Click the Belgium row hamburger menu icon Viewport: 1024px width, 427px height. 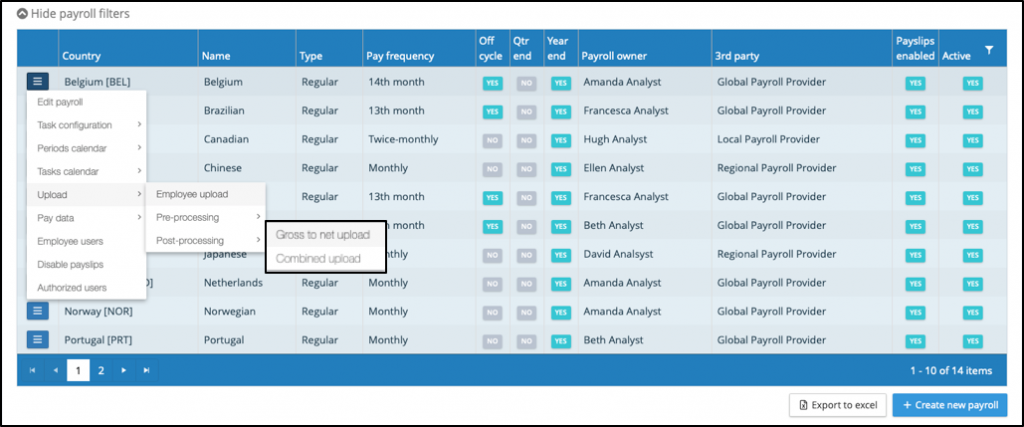(37, 82)
